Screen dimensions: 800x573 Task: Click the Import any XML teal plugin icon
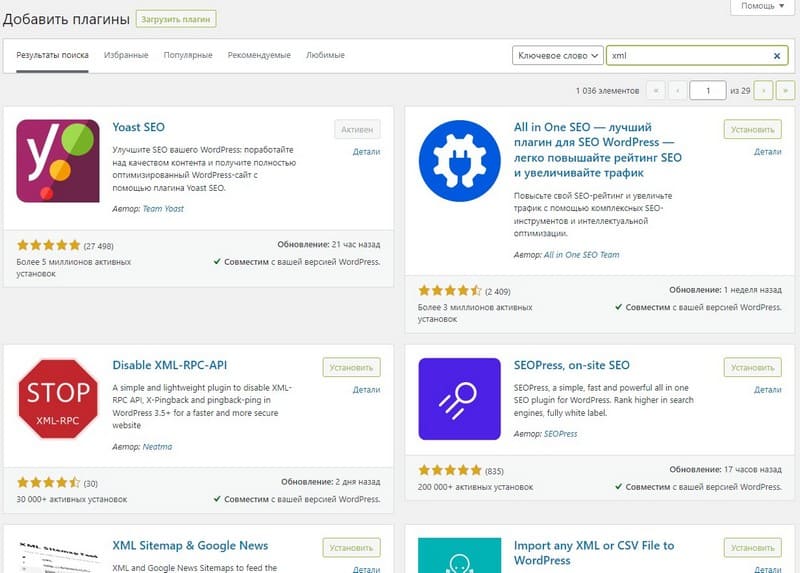459,555
